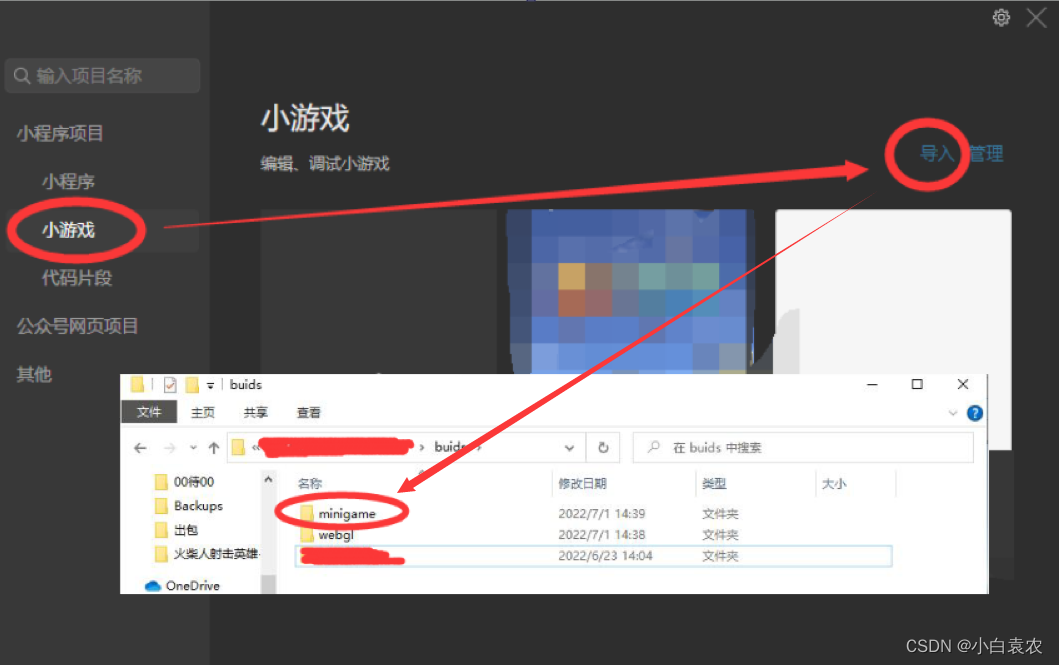Viewport: 1059px width, 665px height.
Task: Sort by 类型 column header
Action: point(714,483)
